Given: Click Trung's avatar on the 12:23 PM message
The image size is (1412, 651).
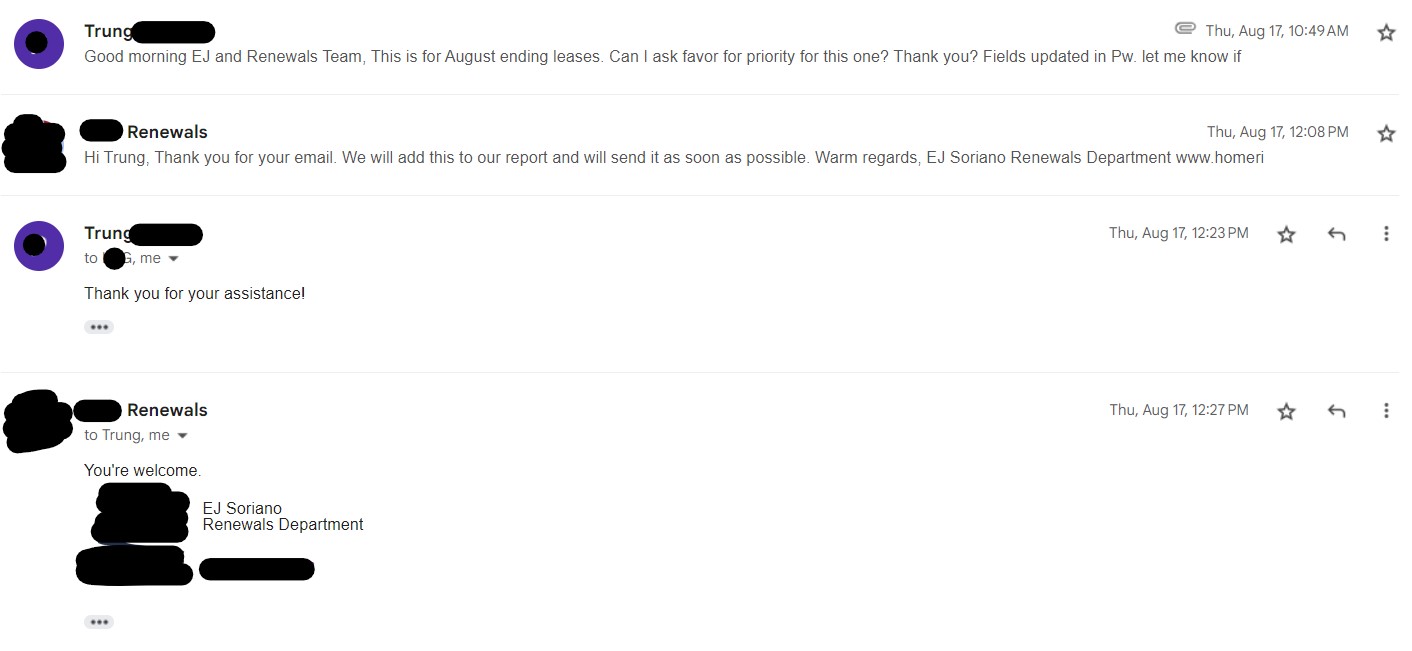Looking at the screenshot, I should [39, 245].
